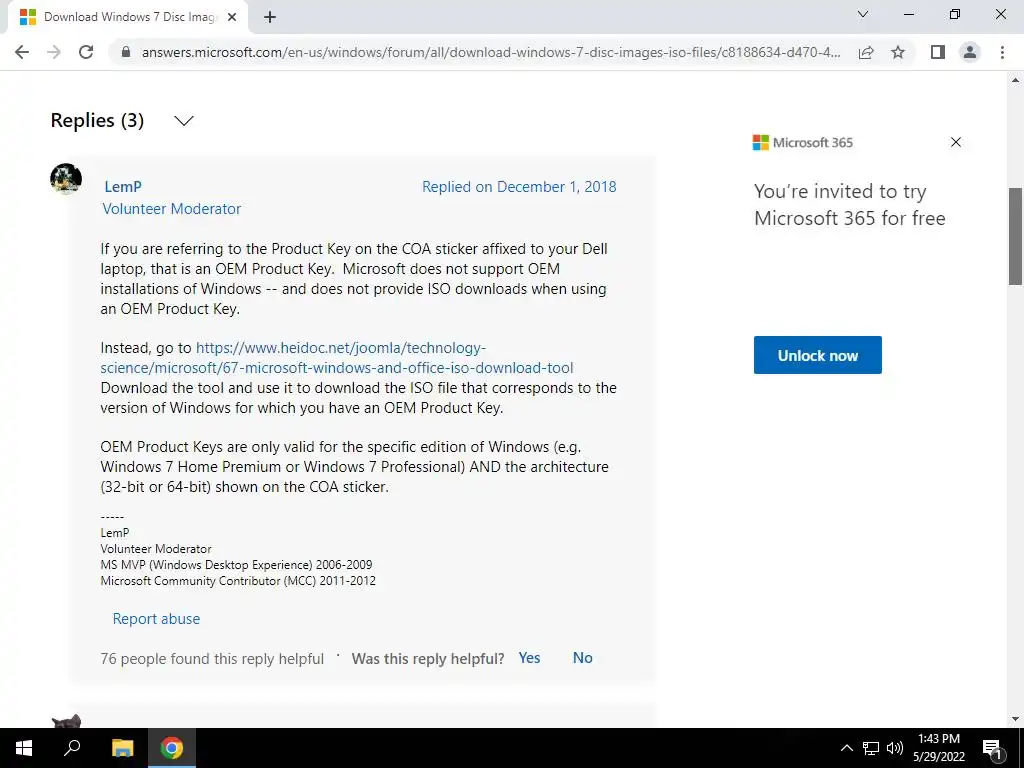
Task: Open Chrome three-dot menu
Action: (x=1002, y=52)
